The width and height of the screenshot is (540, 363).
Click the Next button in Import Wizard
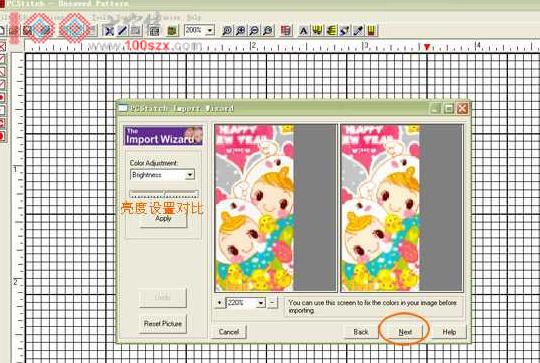coord(405,332)
